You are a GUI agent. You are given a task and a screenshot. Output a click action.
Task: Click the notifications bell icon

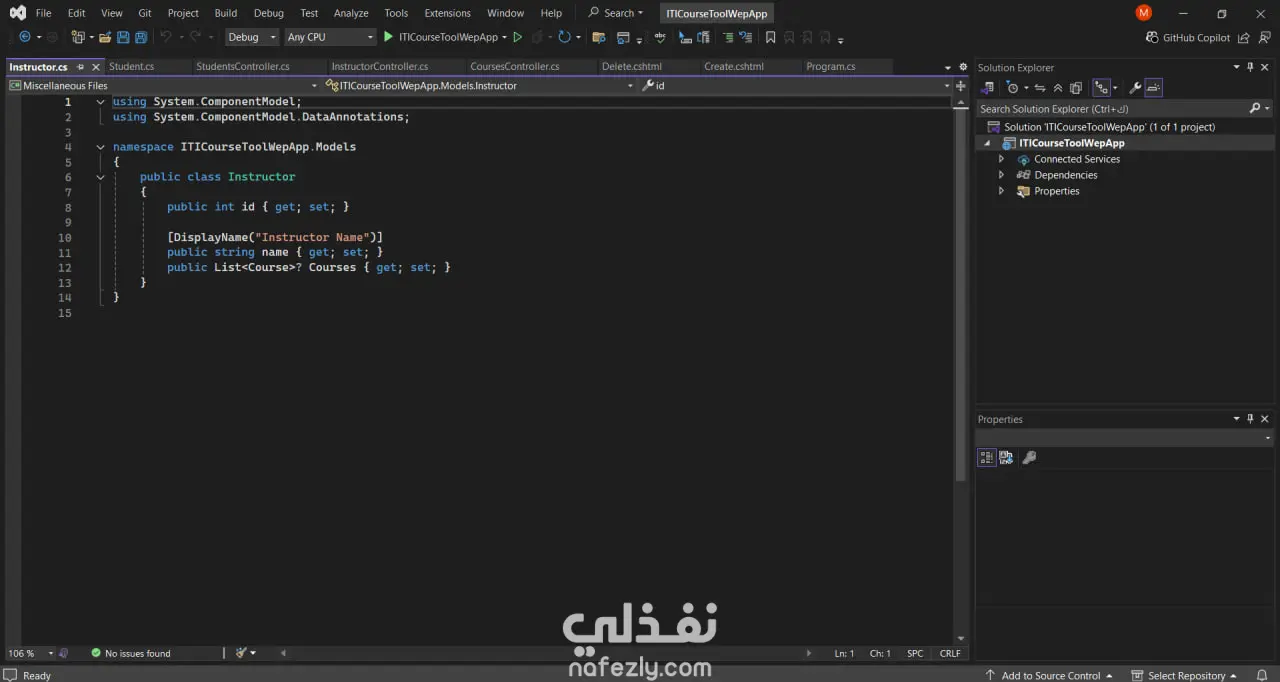click(1261, 675)
